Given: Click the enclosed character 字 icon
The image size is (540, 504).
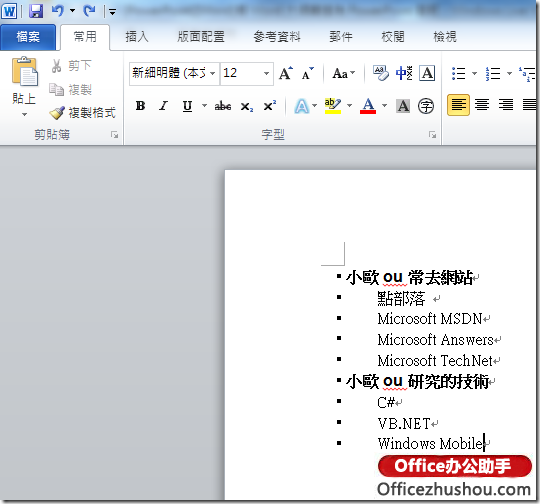Looking at the screenshot, I should 426,106.
